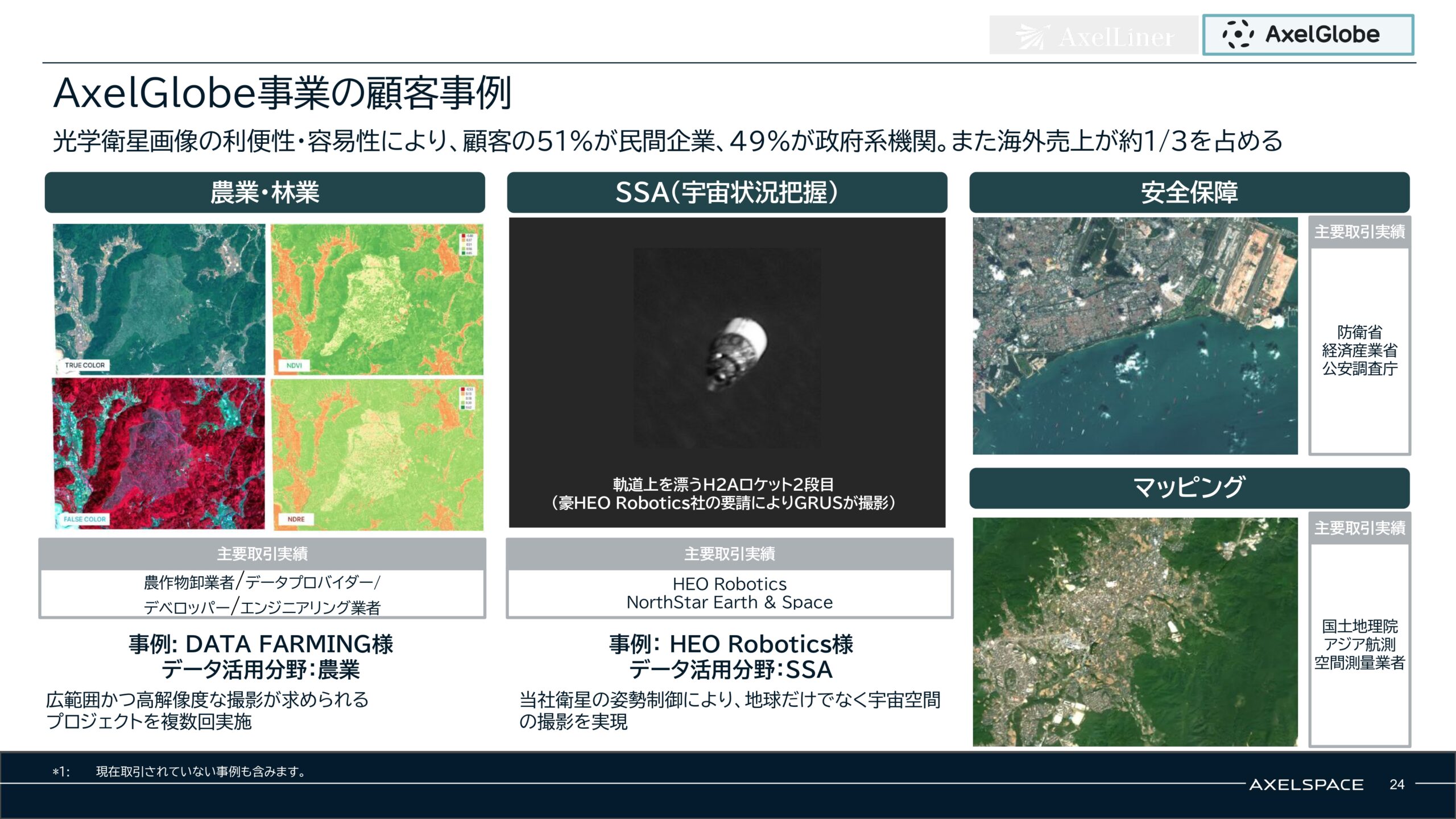
Task: Click the caption 軌道上を漂うH2Aロケット2段目
Action: coord(723,485)
